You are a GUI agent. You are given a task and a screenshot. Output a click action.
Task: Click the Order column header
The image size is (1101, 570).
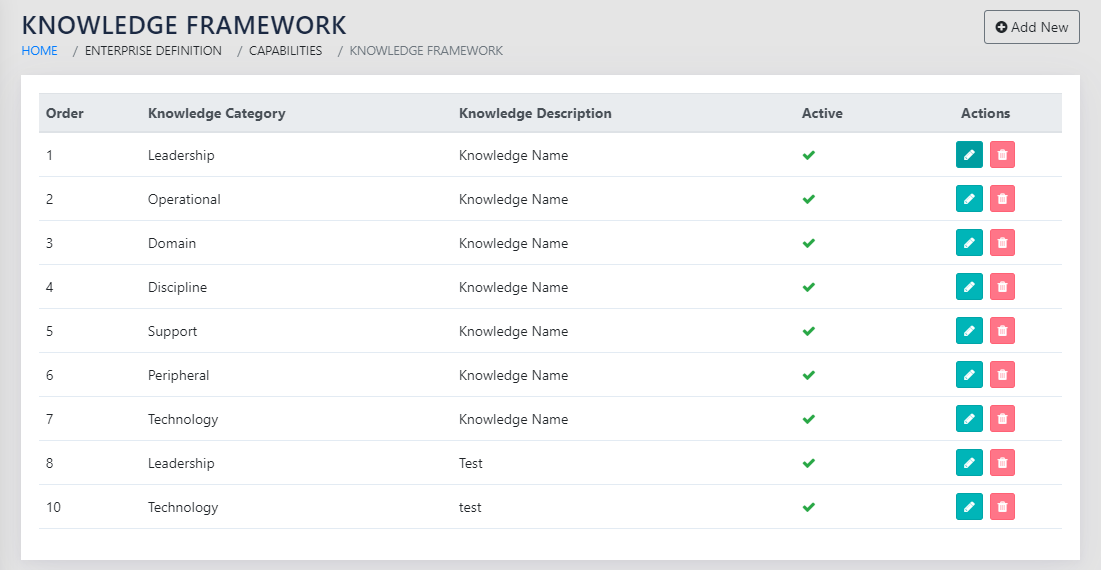pos(65,113)
